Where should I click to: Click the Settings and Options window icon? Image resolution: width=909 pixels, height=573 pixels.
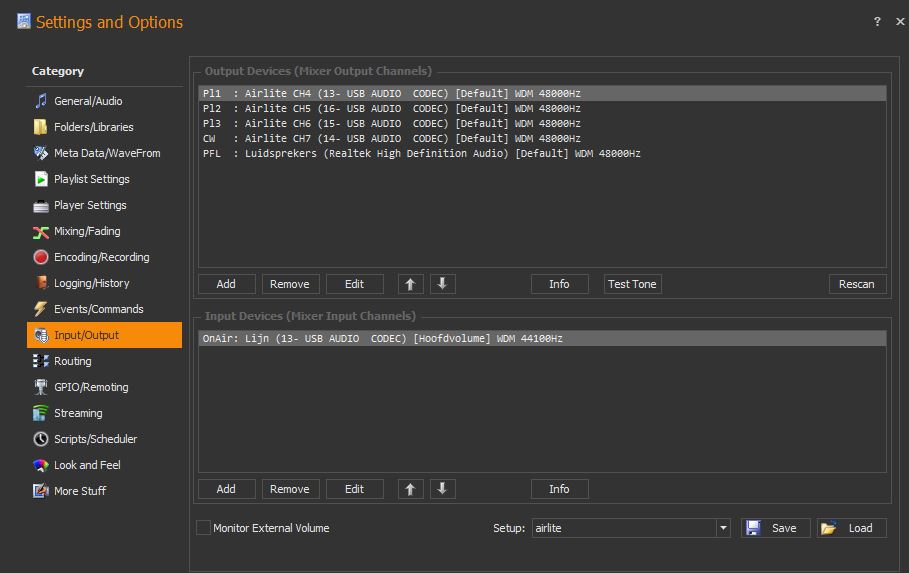tap(24, 21)
